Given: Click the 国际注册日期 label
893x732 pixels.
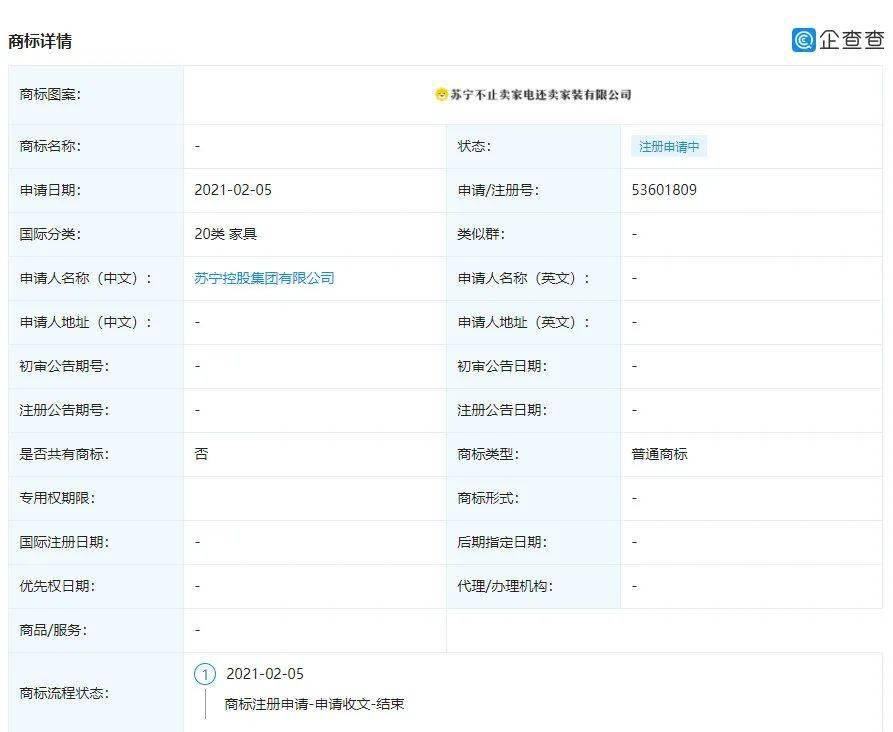Looking at the screenshot, I should click(x=64, y=542).
